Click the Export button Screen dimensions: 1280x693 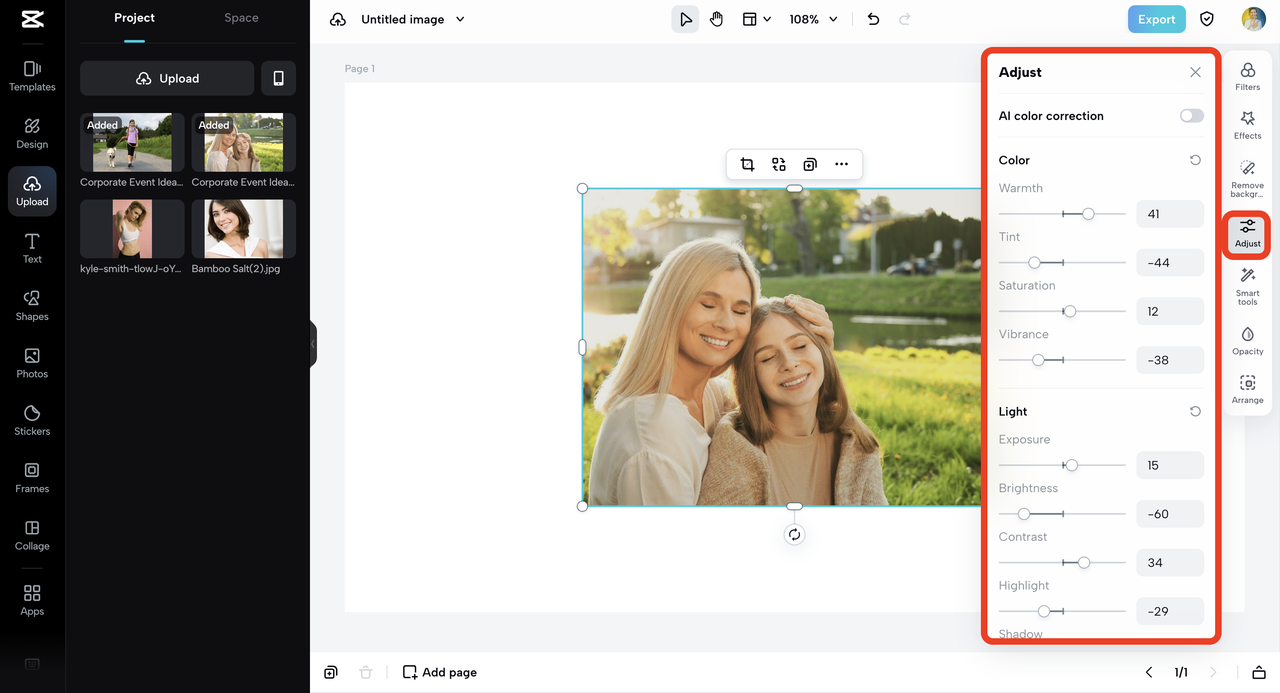coord(1156,19)
